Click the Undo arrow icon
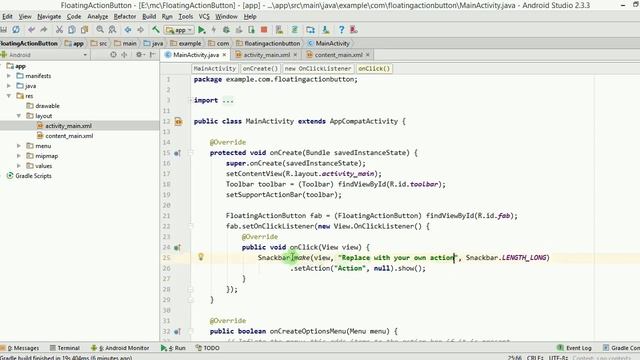640x360 pixels. [x=31, y=30]
